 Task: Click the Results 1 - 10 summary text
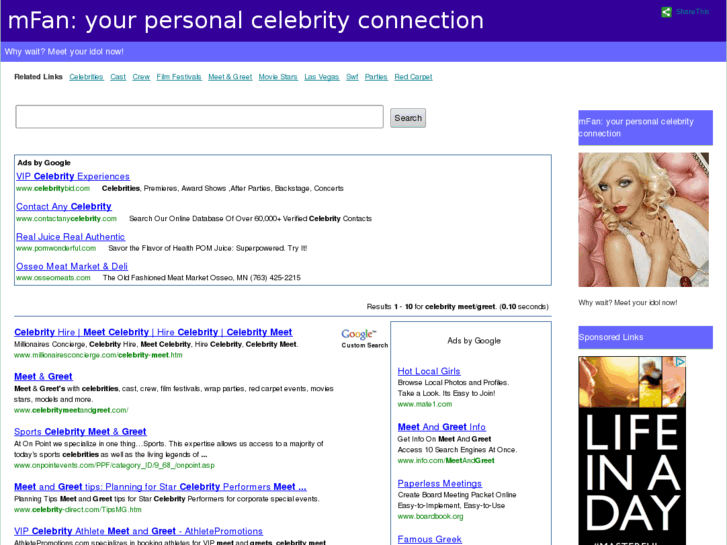457,307
